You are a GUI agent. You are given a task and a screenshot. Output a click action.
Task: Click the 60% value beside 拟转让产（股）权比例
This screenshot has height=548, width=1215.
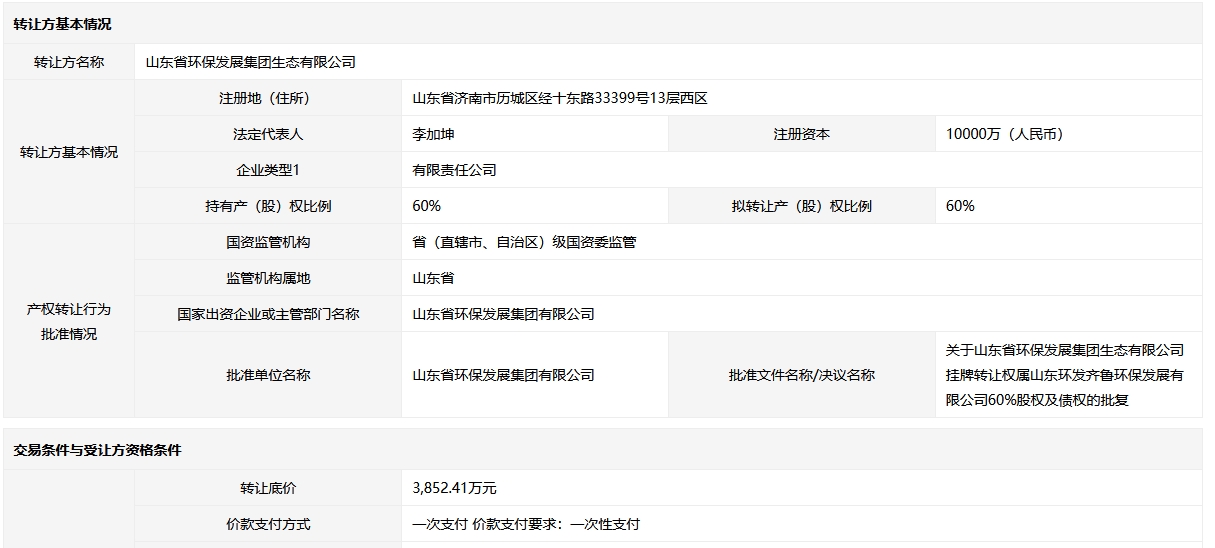tap(960, 206)
